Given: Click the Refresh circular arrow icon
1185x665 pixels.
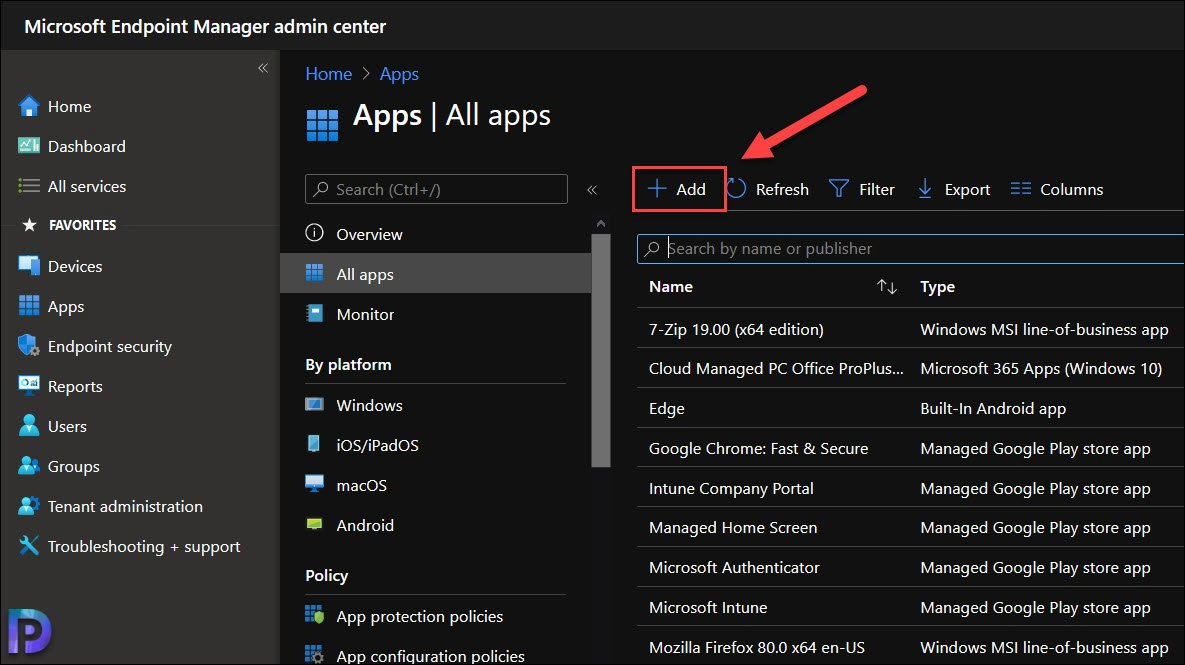Looking at the screenshot, I should coord(736,189).
